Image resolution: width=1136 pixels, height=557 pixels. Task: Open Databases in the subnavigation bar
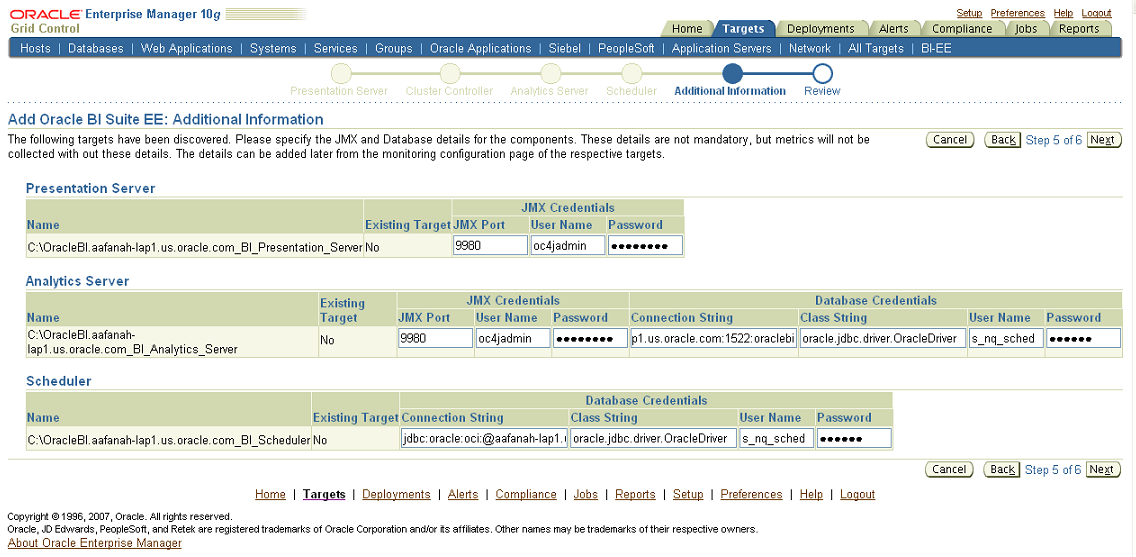[96, 49]
